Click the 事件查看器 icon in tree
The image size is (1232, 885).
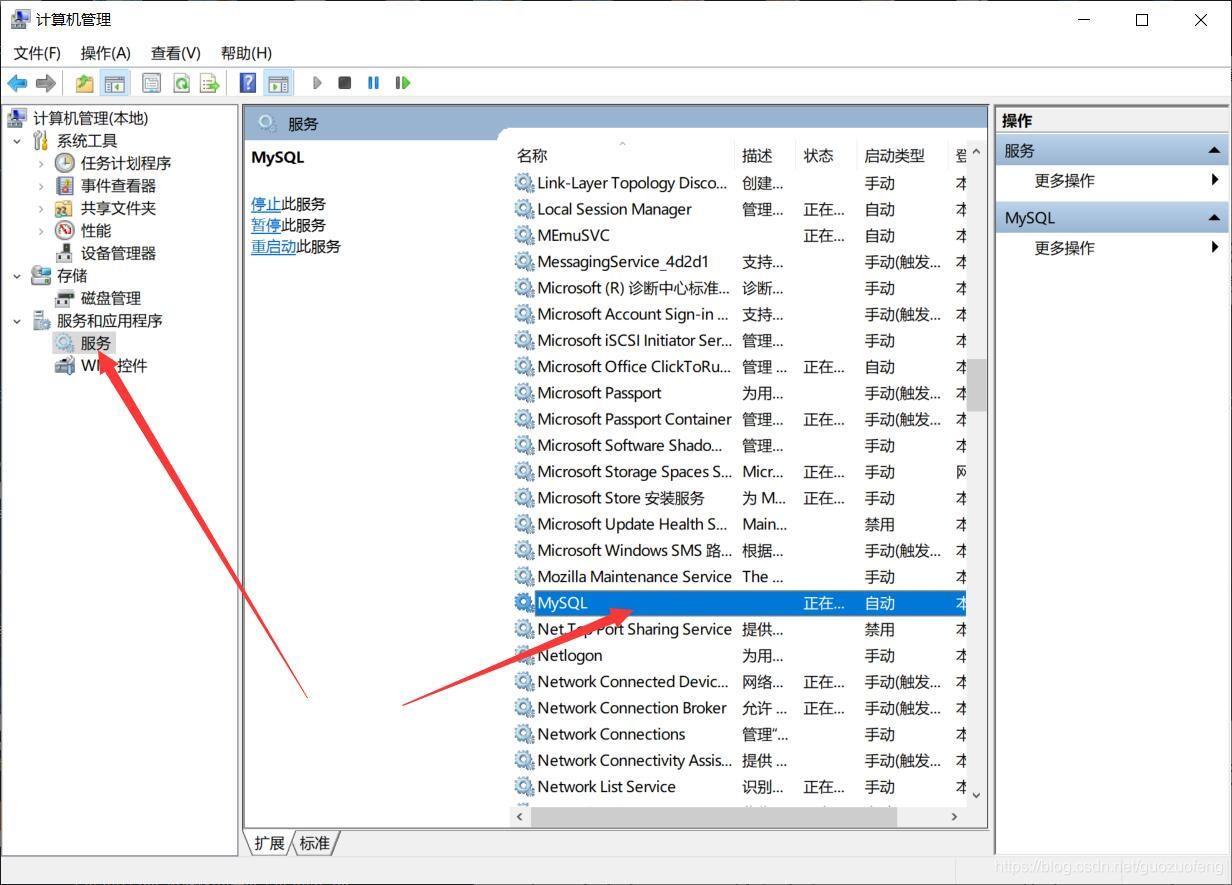pos(65,186)
